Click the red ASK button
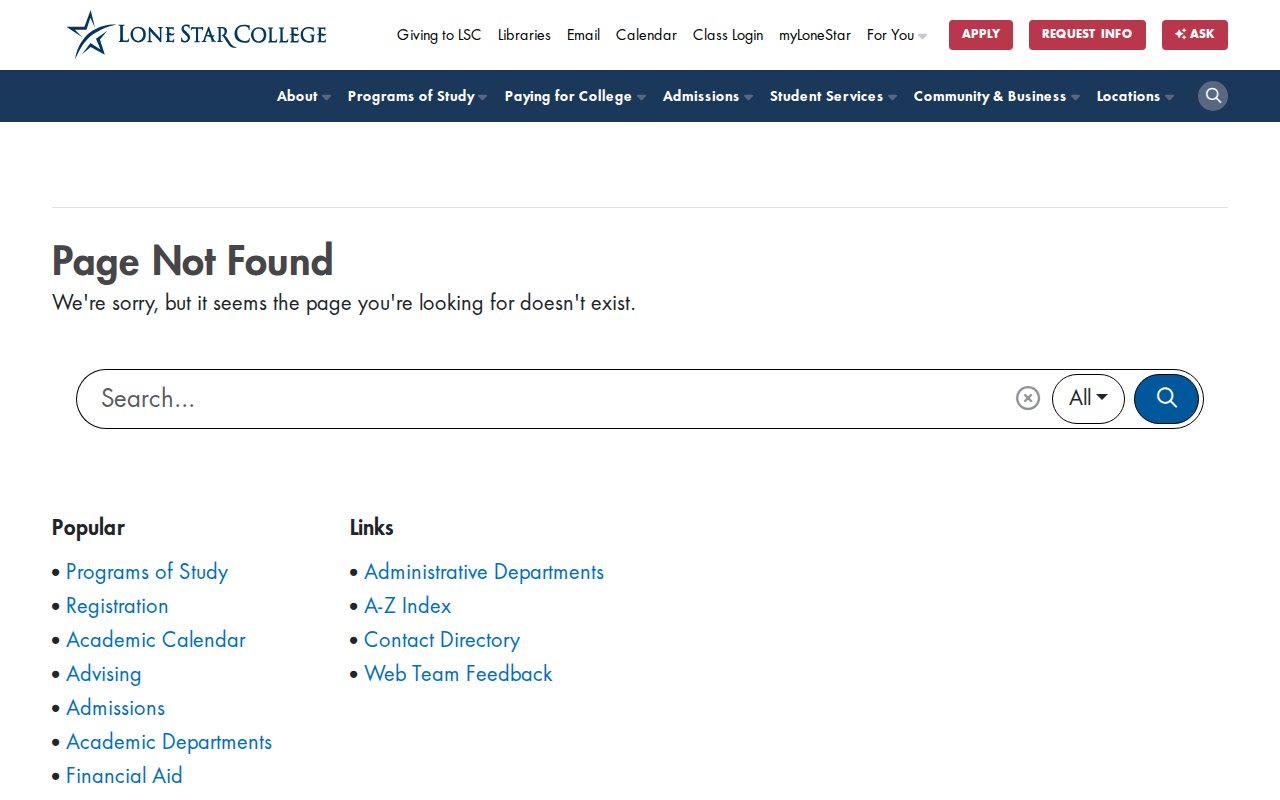 [x=1194, y=35]
